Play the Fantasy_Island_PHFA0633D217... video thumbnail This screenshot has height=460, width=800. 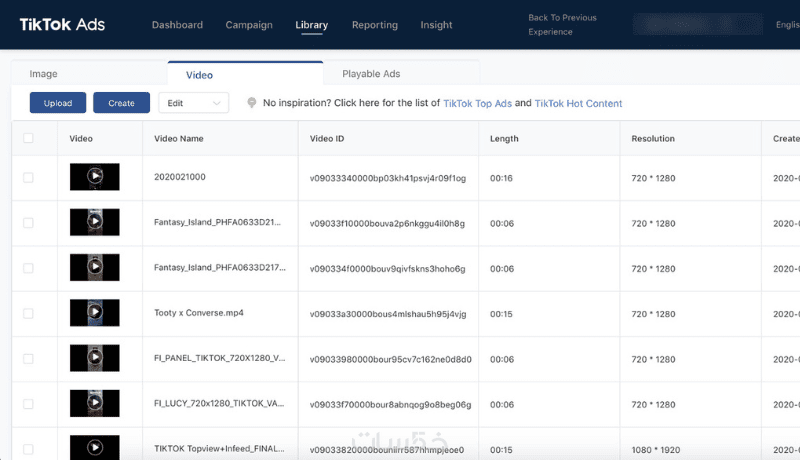[94, 267]
